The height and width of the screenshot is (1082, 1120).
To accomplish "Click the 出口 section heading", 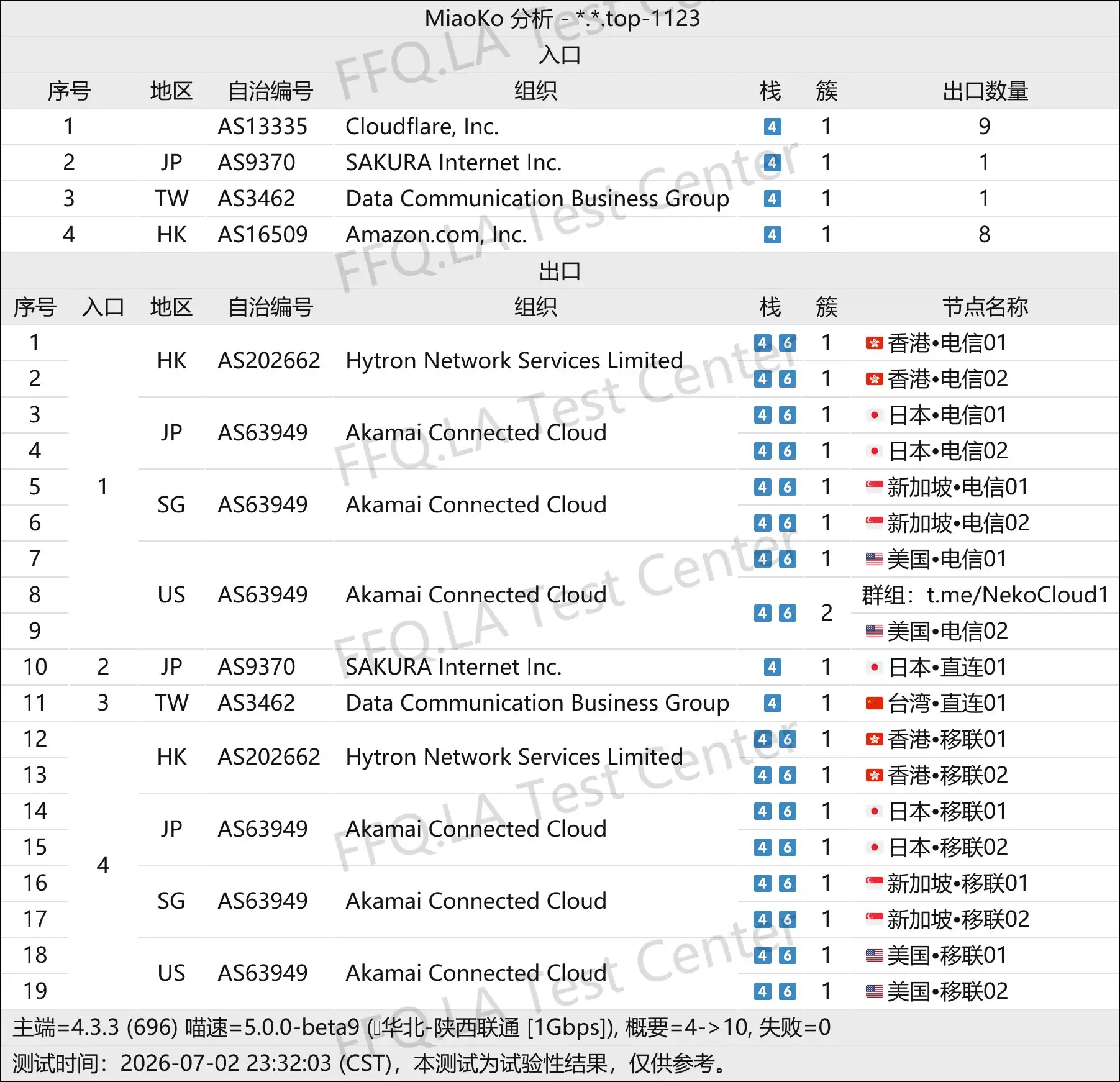I will 560,271.
